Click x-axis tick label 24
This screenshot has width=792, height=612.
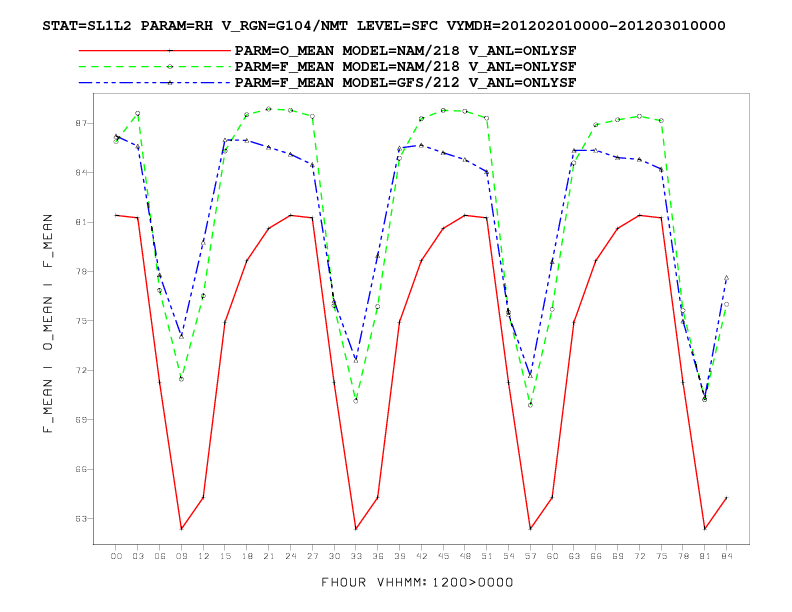(290, 556)
